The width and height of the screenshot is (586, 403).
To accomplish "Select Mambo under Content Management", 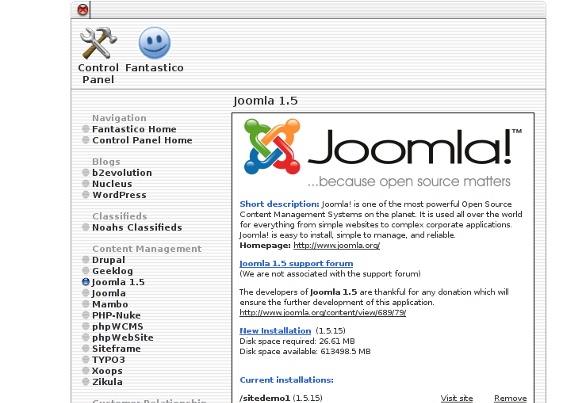I will click(x=110, y=304).
